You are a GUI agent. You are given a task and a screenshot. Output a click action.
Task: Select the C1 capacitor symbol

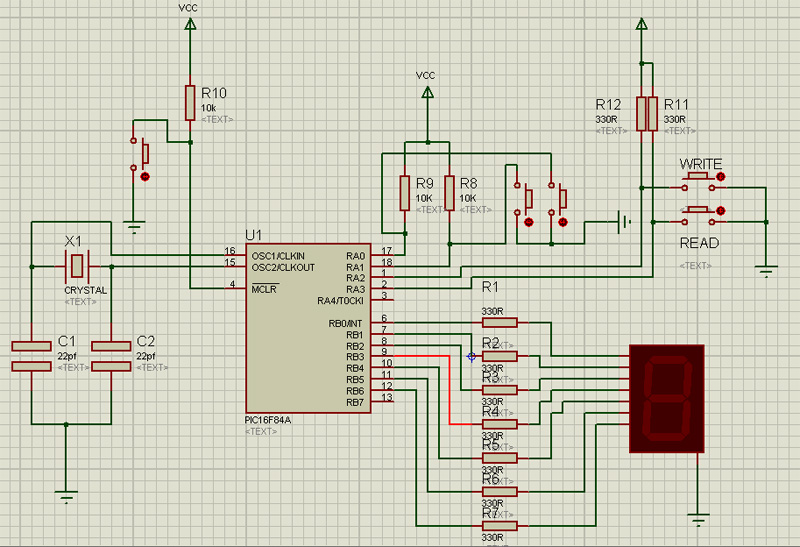pyautogui.click(x=32, y=356)
